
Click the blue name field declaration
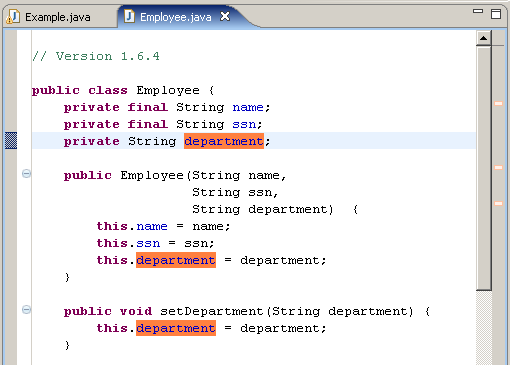pyautogui.click(x=248, y=107)
